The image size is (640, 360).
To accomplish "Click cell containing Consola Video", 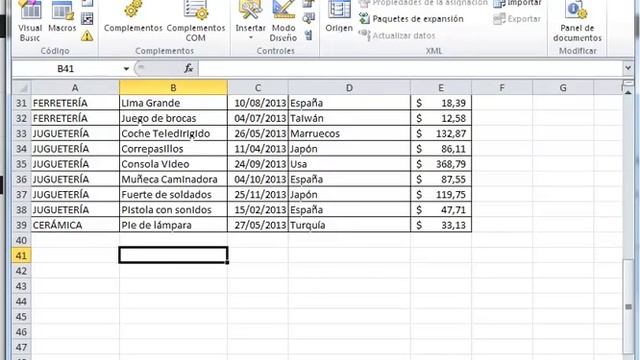I will (x=173, y=164).
